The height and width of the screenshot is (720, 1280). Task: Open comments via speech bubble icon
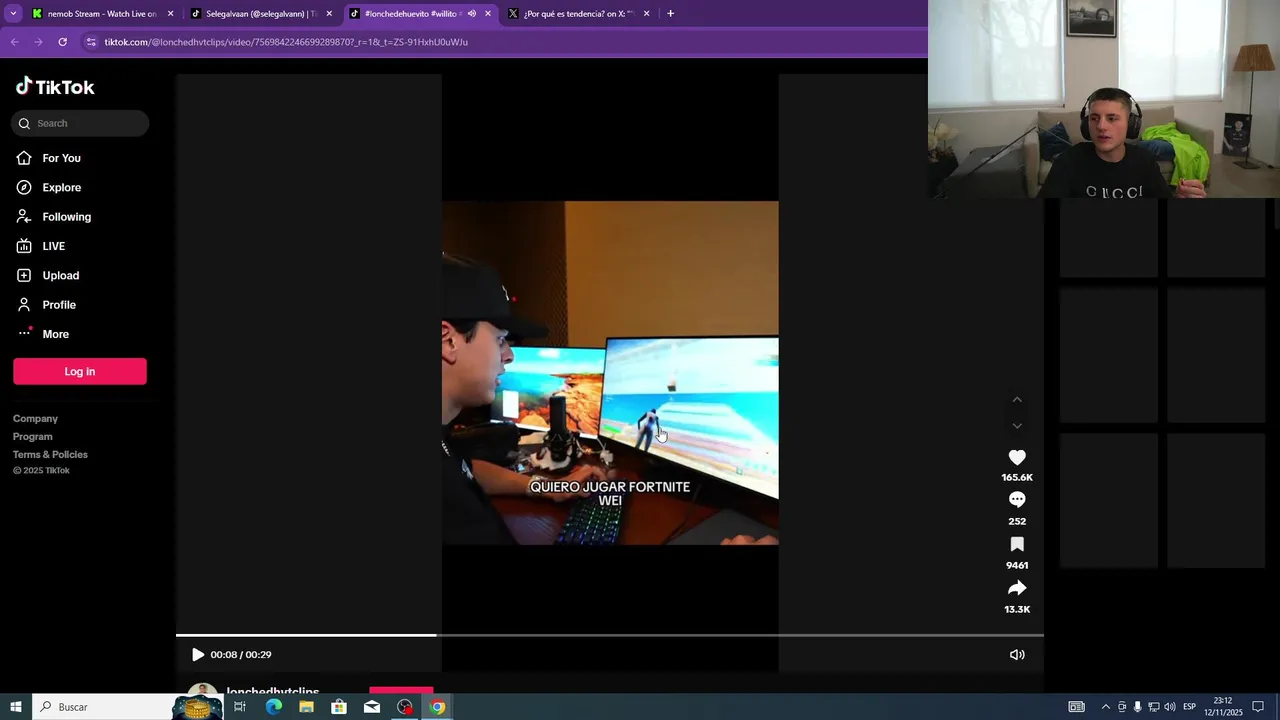click(1017, 500)
